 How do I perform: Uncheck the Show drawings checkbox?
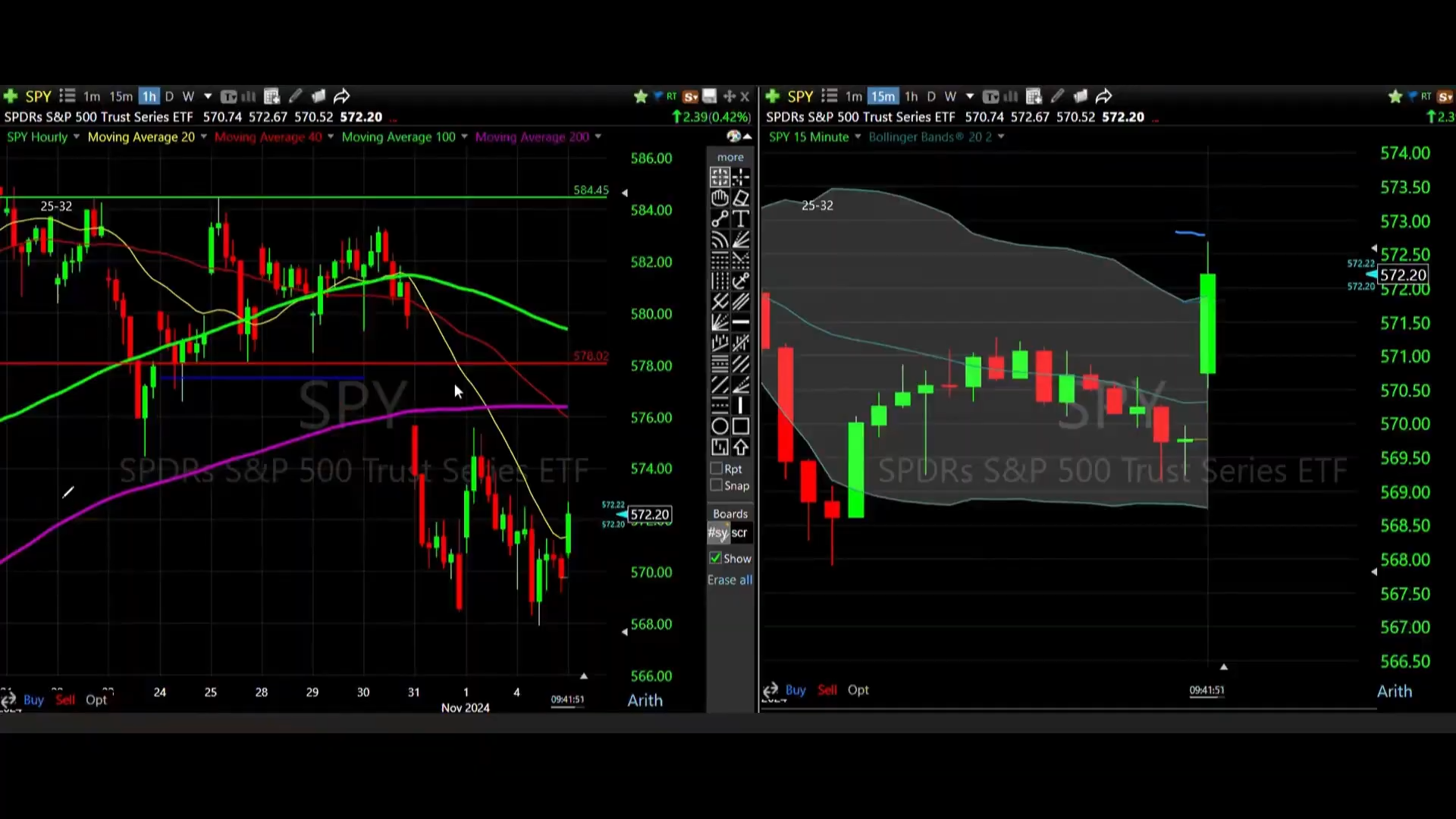[x=715, y=558]
